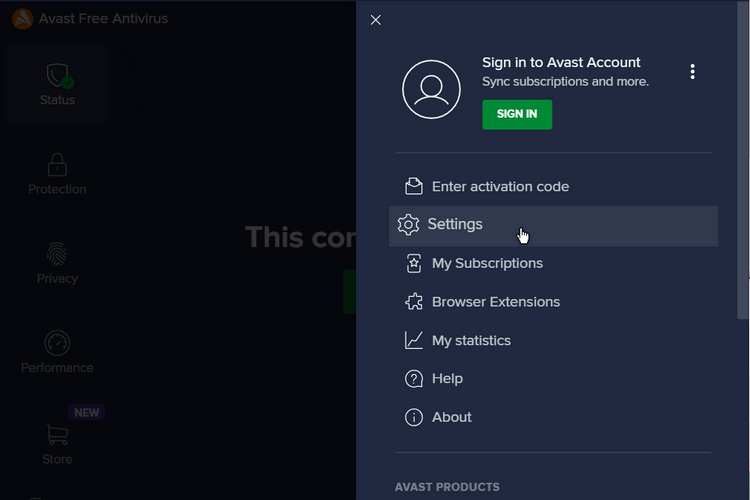Open the Store cart sidebar icon
Screen dimensions: 750x500
57,434
